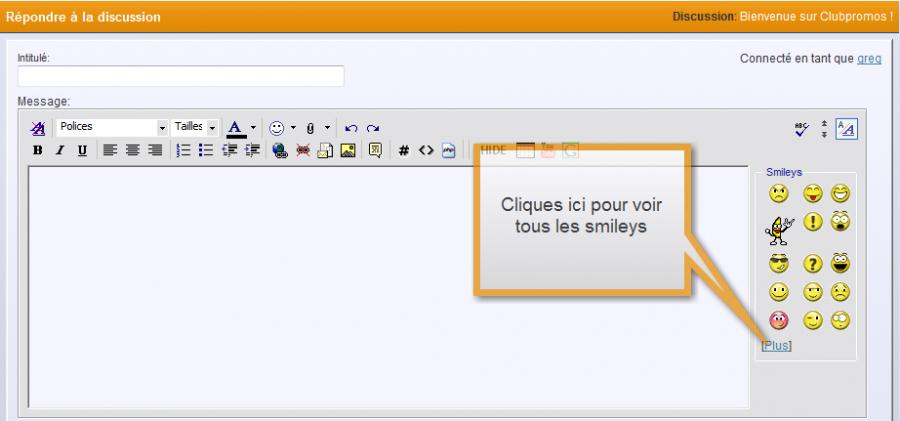
Task: Insert an ordered numbered list
Action: point(185,151)
